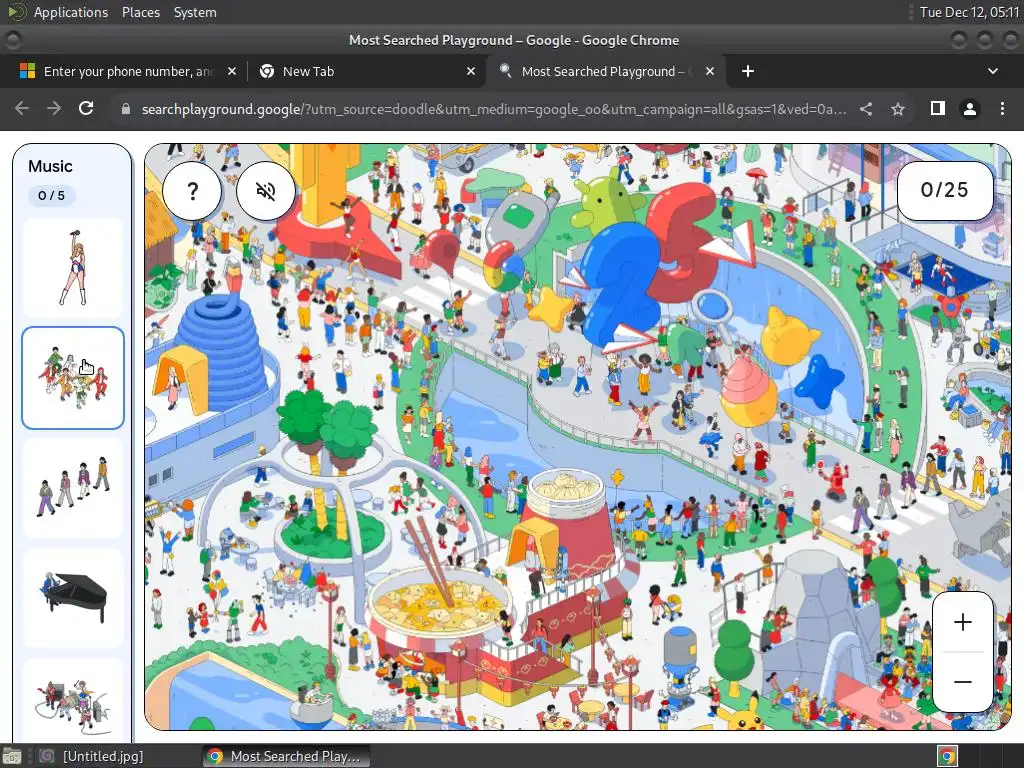
Task: Zoom in with the plus button
Action: [963, 622]
